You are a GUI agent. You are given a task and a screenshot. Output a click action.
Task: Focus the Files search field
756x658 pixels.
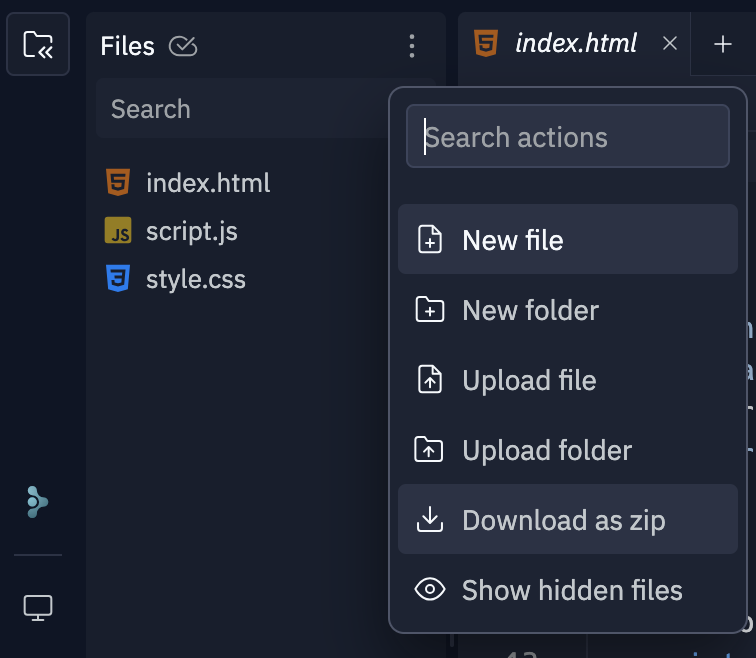pyautogui.click(x=240, y=109)
